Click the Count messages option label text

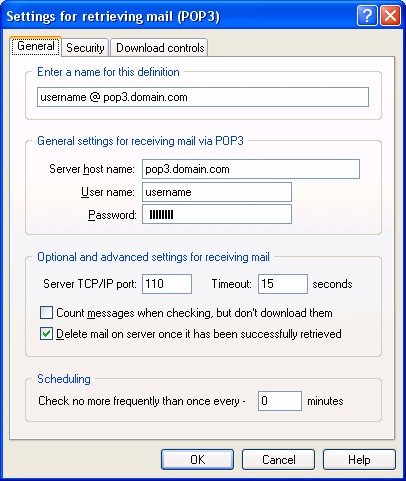[194, 313]
